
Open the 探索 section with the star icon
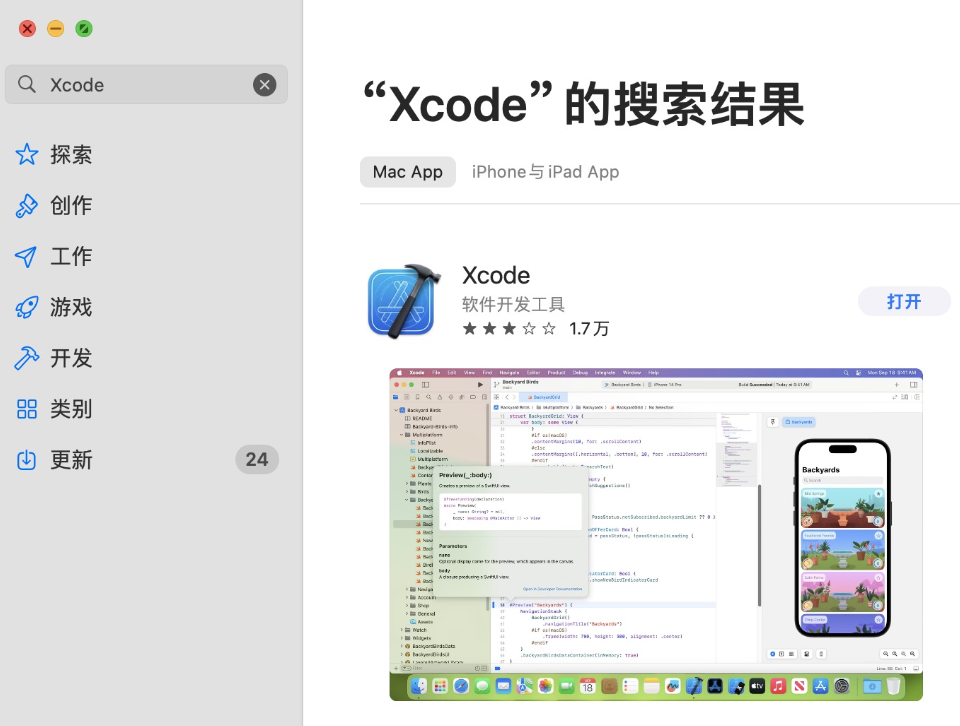(x=54, y=154)
